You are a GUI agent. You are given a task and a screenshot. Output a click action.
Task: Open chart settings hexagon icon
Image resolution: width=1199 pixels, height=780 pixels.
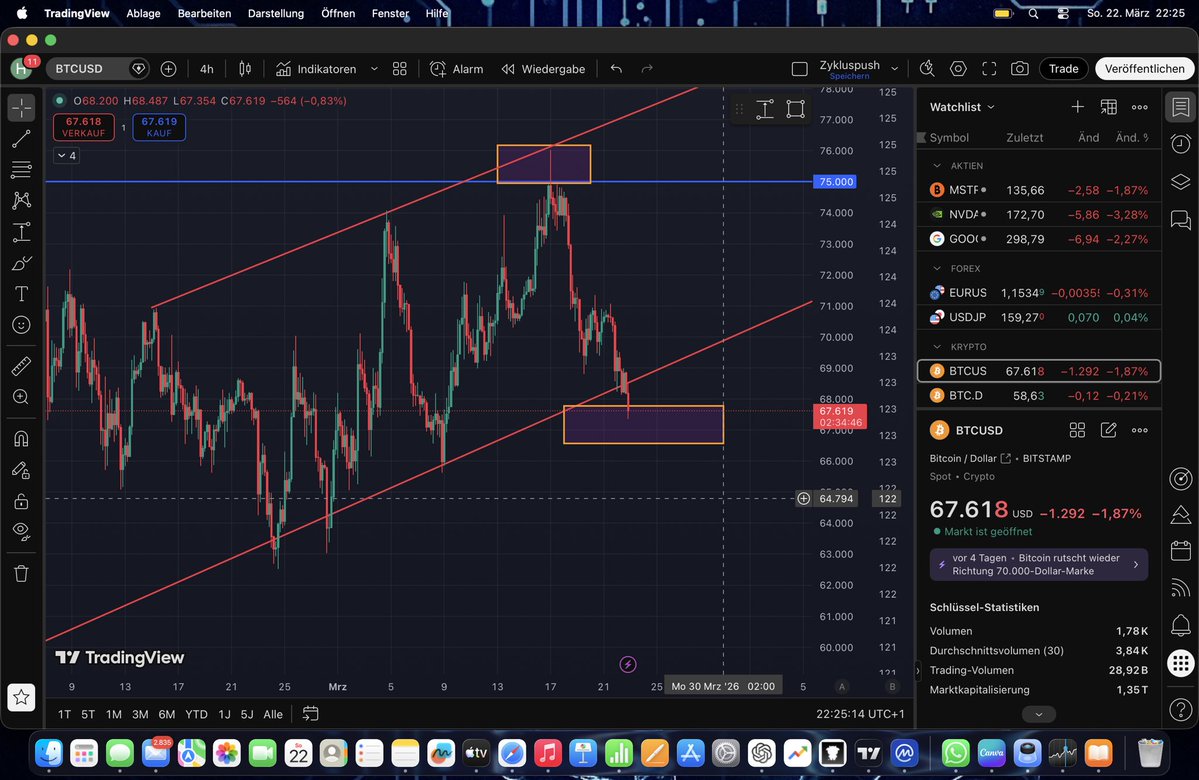958,69
